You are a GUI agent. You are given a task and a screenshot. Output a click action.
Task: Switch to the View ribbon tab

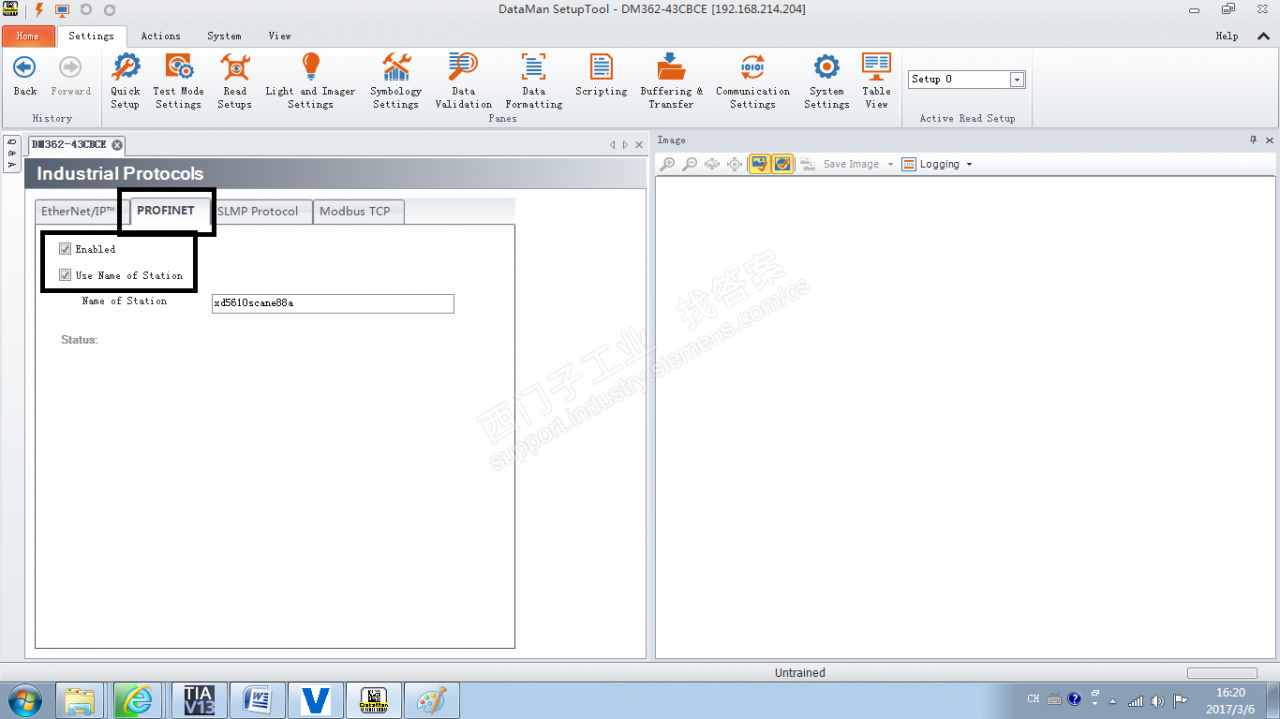[280, 36]
